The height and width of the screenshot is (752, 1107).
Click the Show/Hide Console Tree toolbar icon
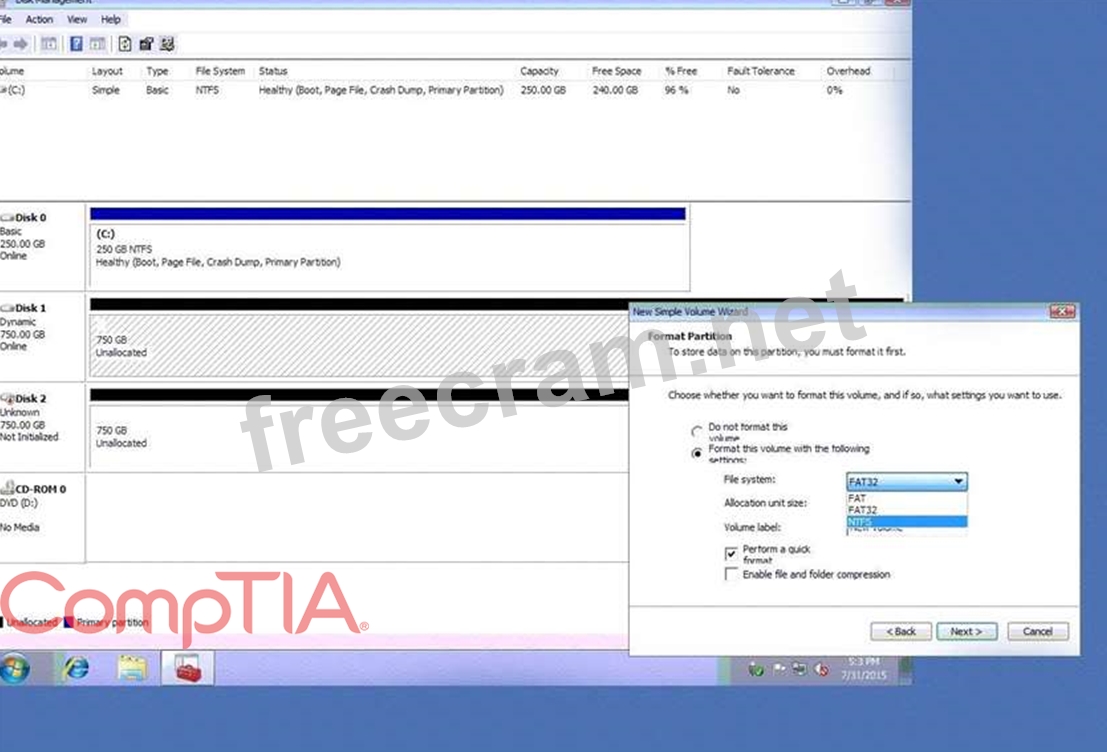[x=49, y=44]
